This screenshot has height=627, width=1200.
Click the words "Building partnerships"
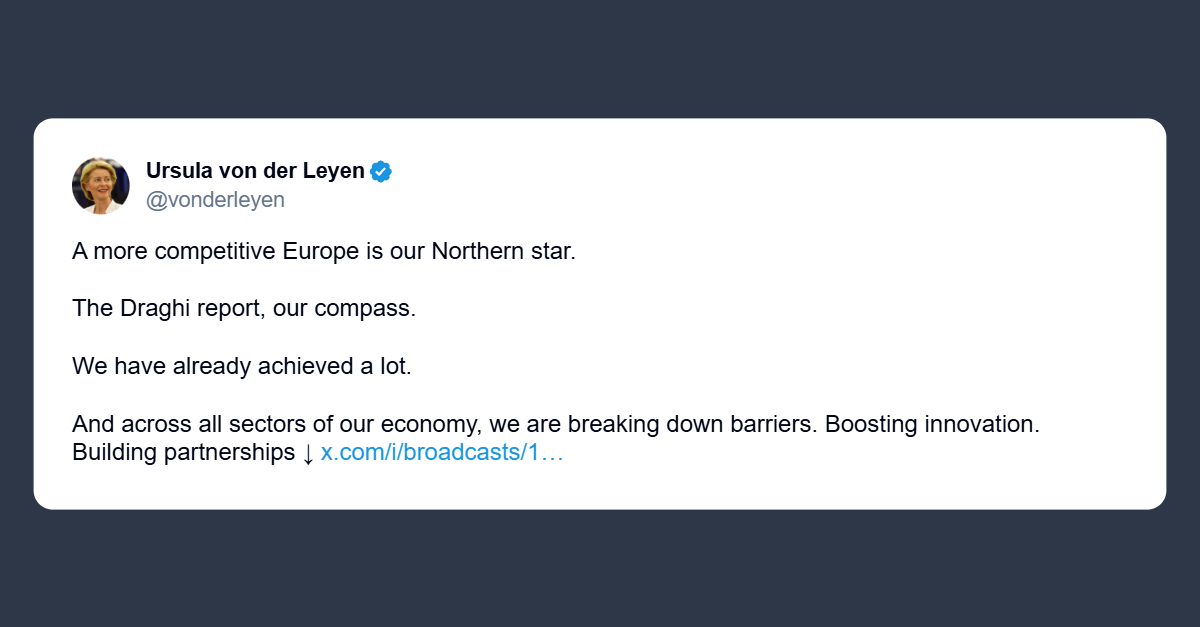pyautogui.click(x=183, y=453)
